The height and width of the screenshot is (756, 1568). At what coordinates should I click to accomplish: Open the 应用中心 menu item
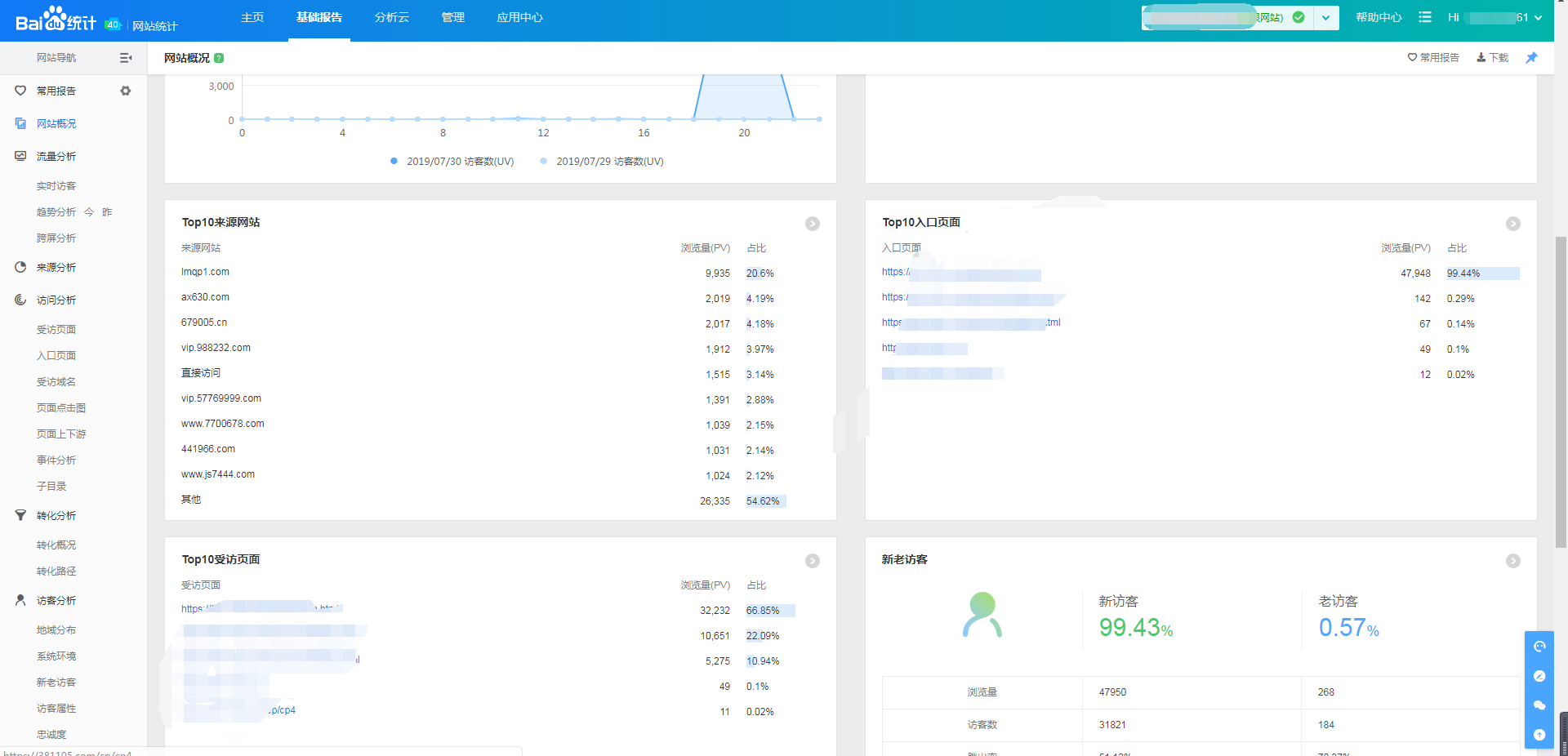pyautogui.click(x=519, y=17)
